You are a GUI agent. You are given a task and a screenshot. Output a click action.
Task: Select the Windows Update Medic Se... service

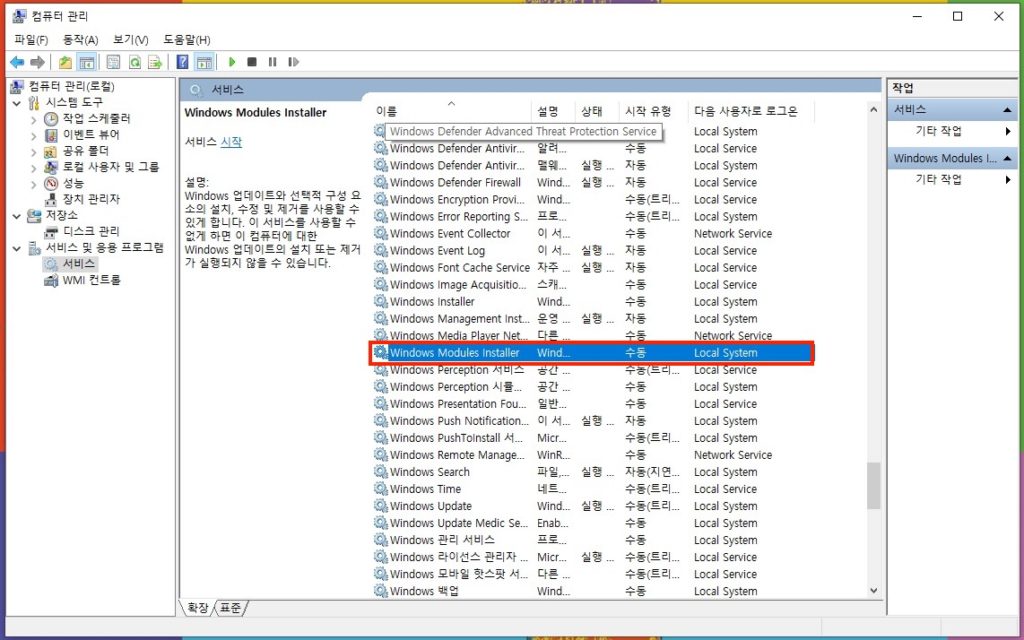[x=592, y=522]
